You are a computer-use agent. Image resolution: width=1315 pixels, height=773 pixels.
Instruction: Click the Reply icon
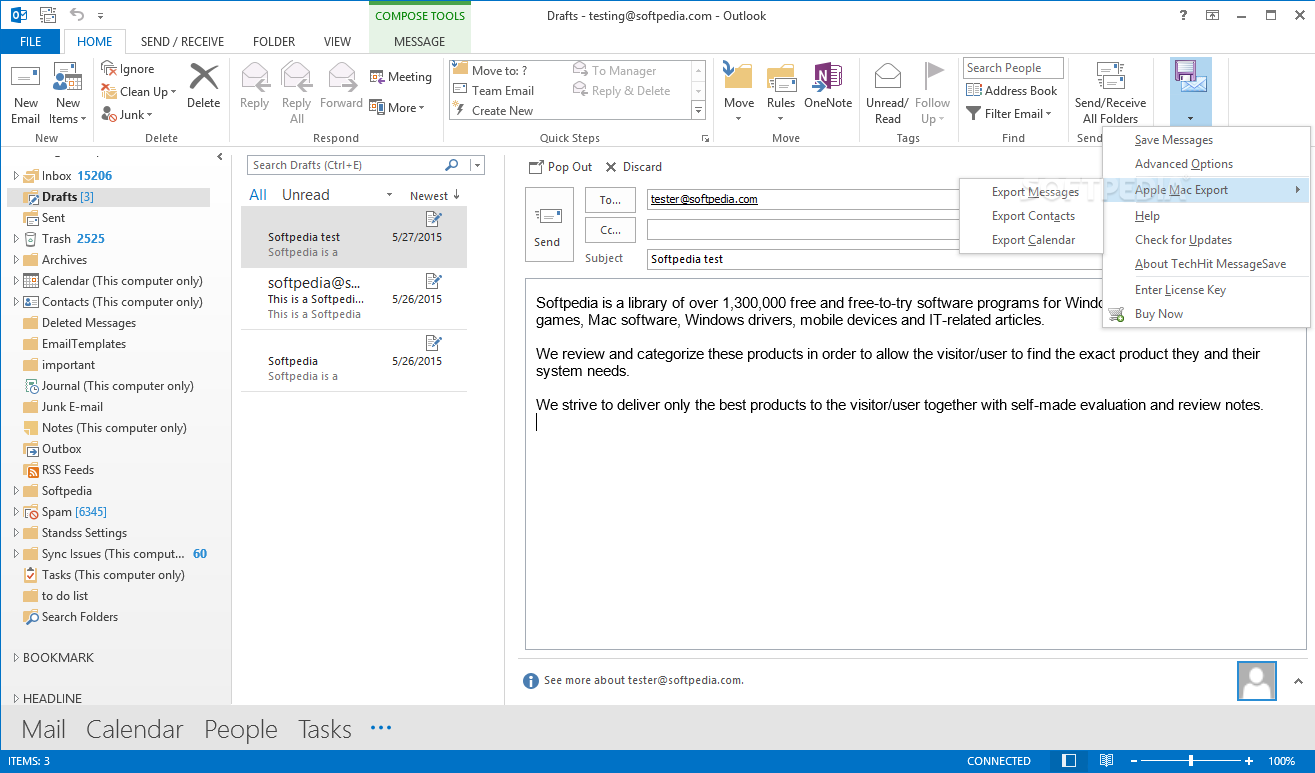click(x=254, y=78)
